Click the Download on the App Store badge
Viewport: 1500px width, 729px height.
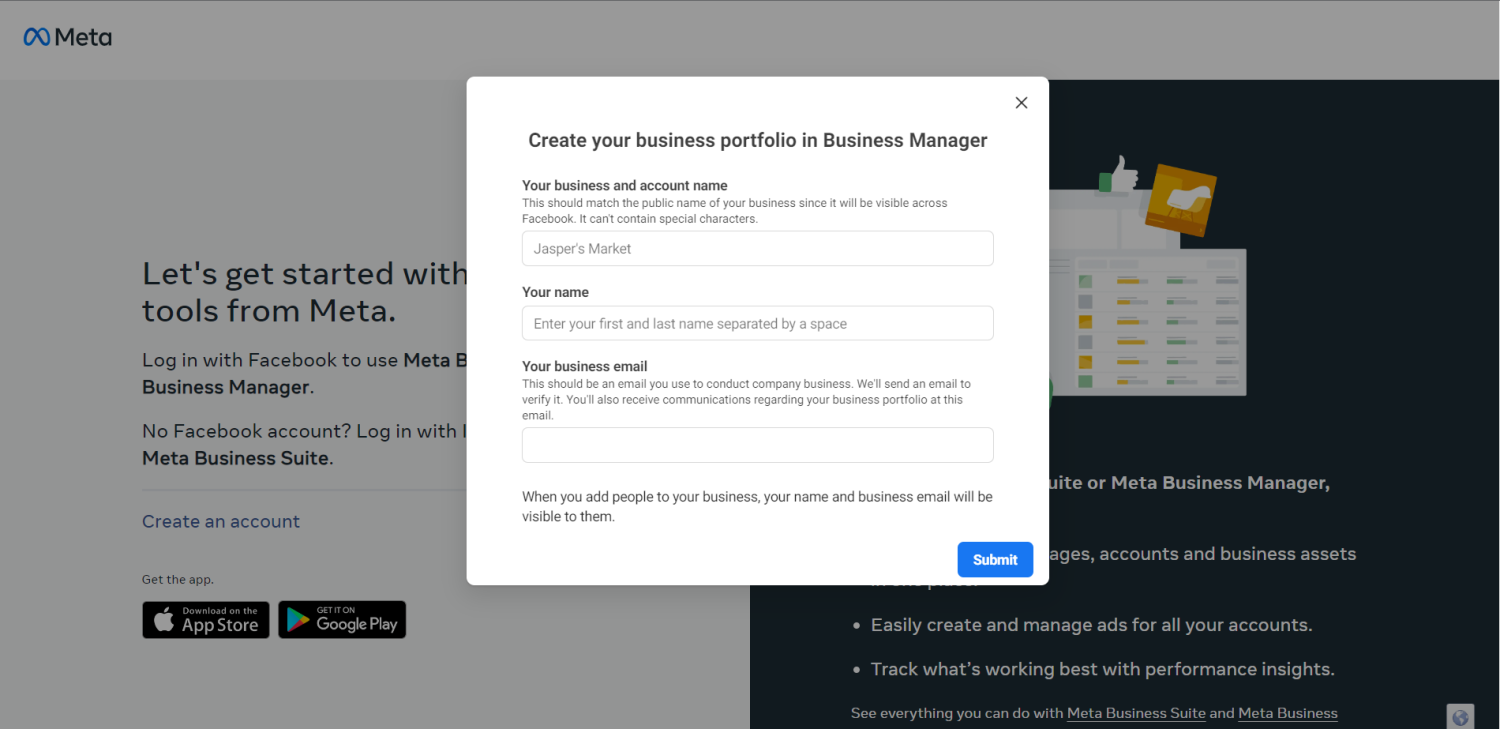pyautogui.click(x=205, y=620)
